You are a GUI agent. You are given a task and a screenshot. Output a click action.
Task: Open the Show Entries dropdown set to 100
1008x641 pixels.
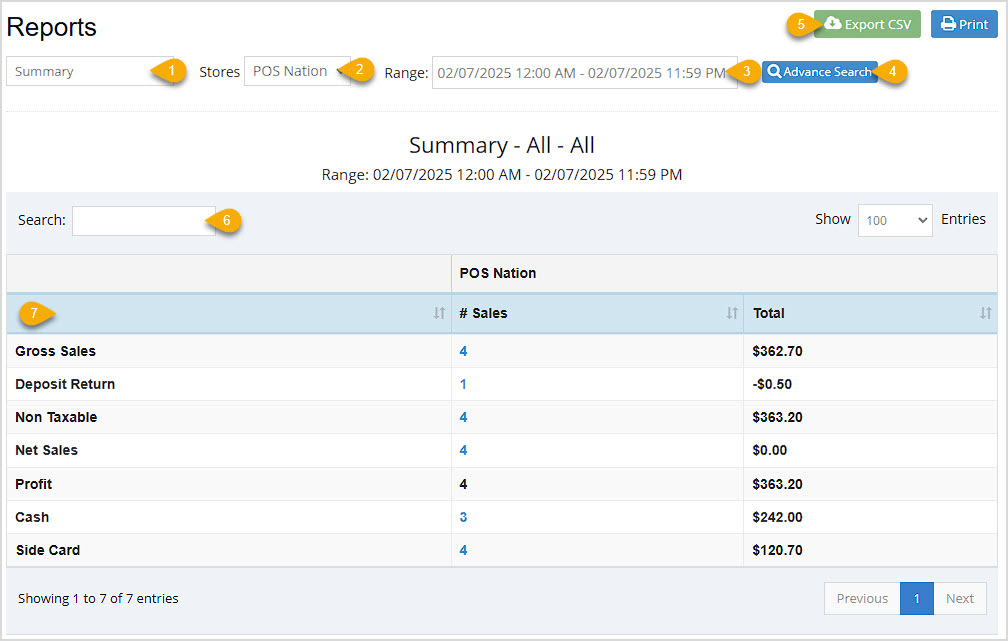coord(894,219)
